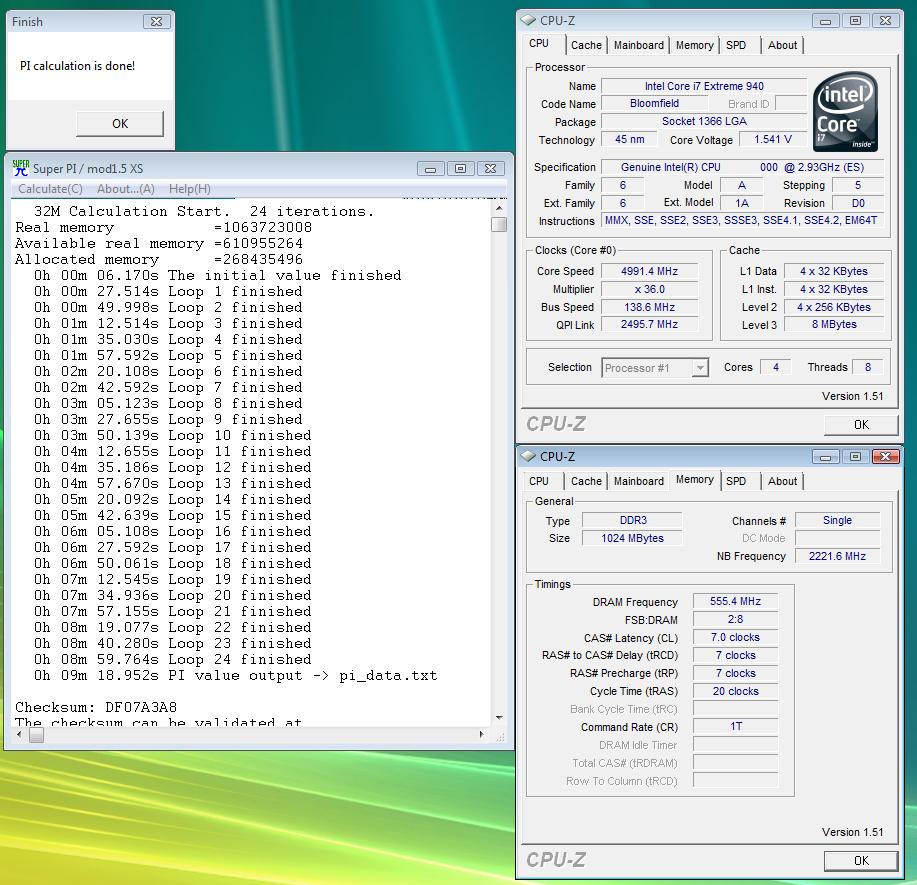The image size is (917, 885).
Task: Switch to SPD tab in top CPU-Z
Action: coord(736,45)
